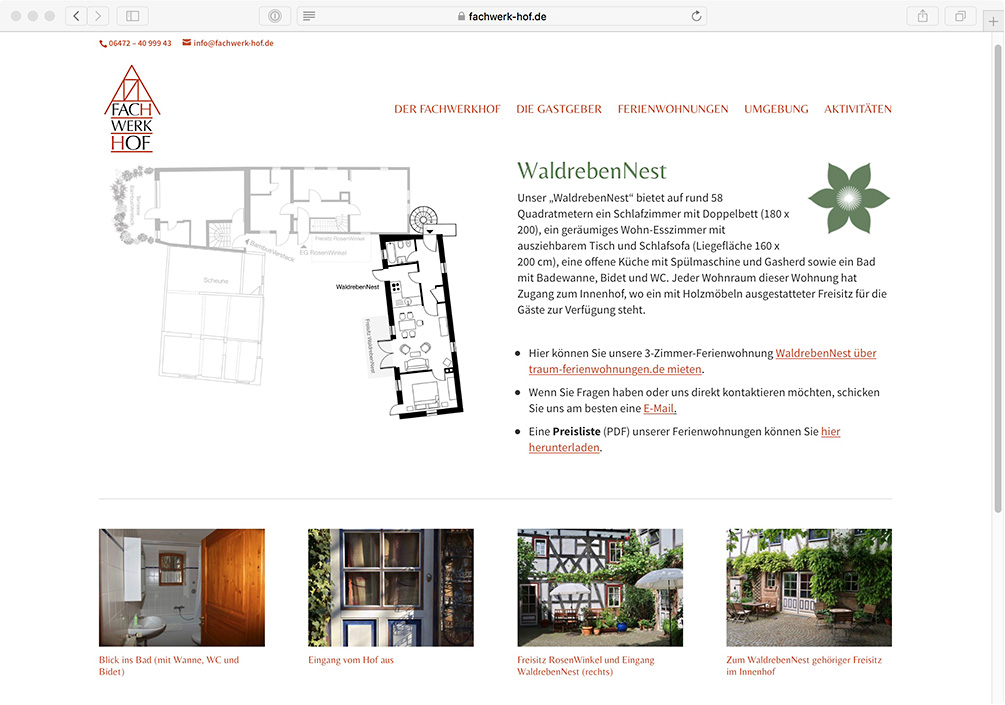
Task: Go to Umgebung navigation item
Action: [776, 109]
